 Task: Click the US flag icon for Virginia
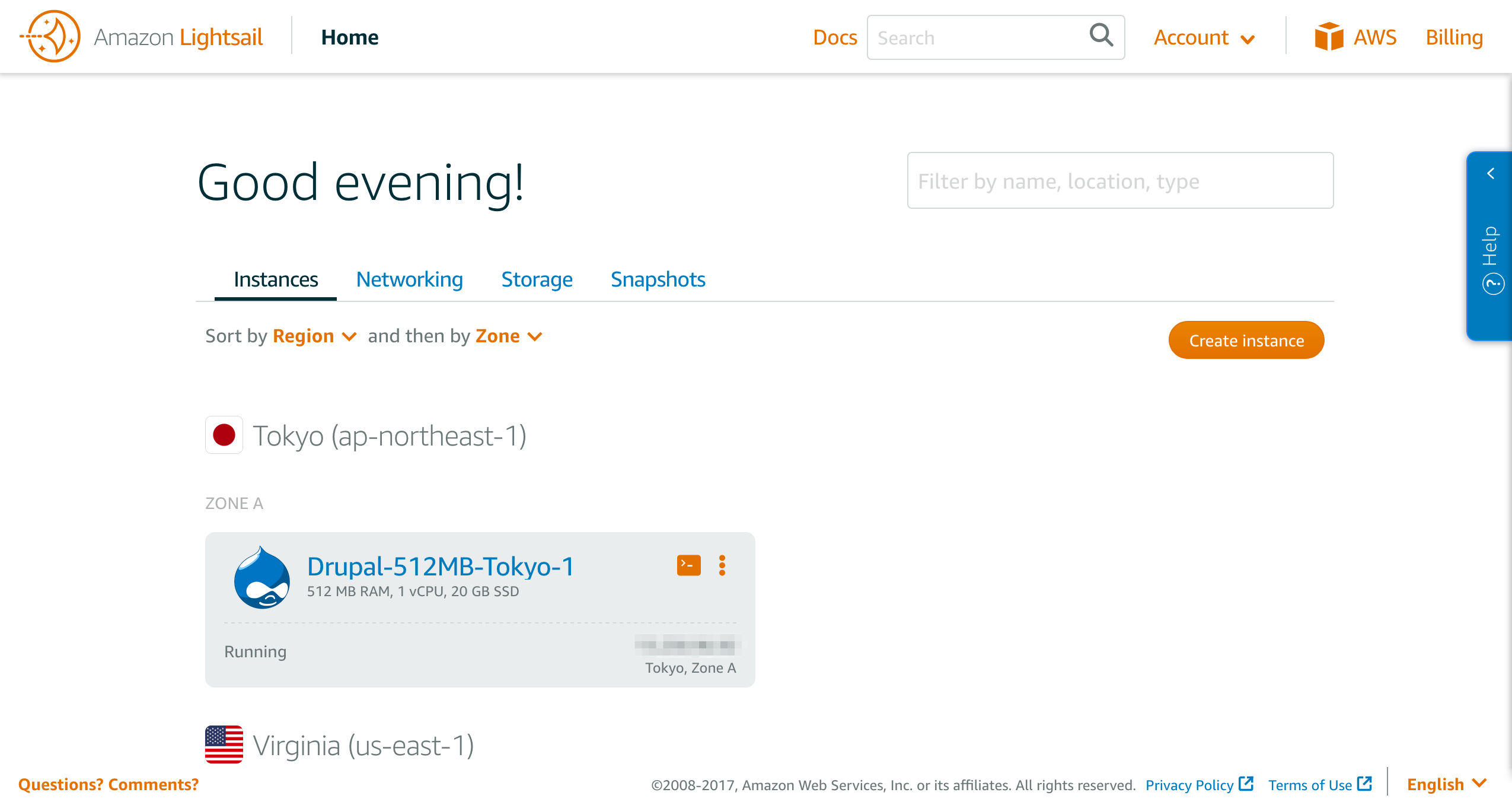224,744
